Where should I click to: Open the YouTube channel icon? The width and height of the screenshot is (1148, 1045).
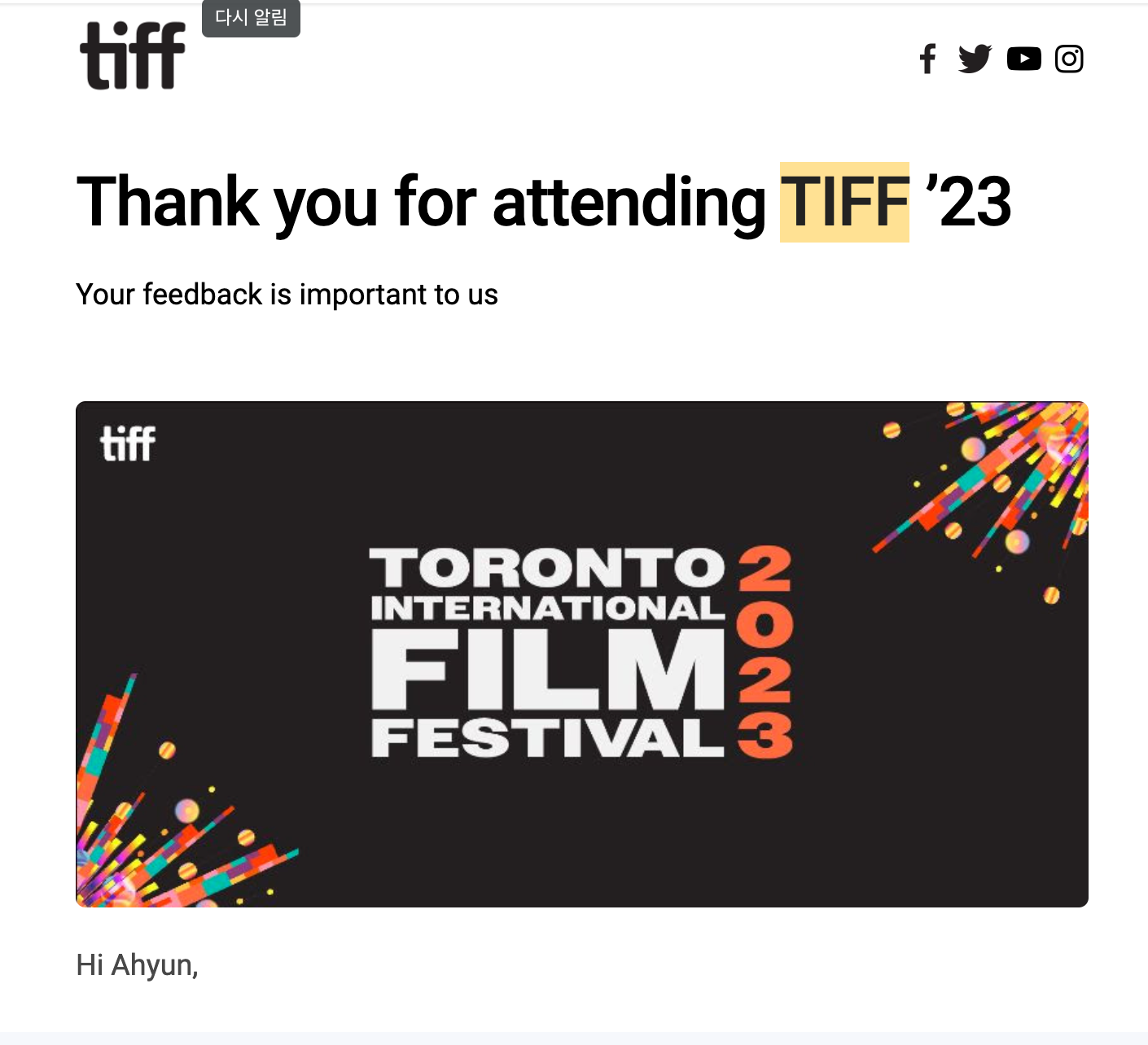click(x=1023, y=59)
